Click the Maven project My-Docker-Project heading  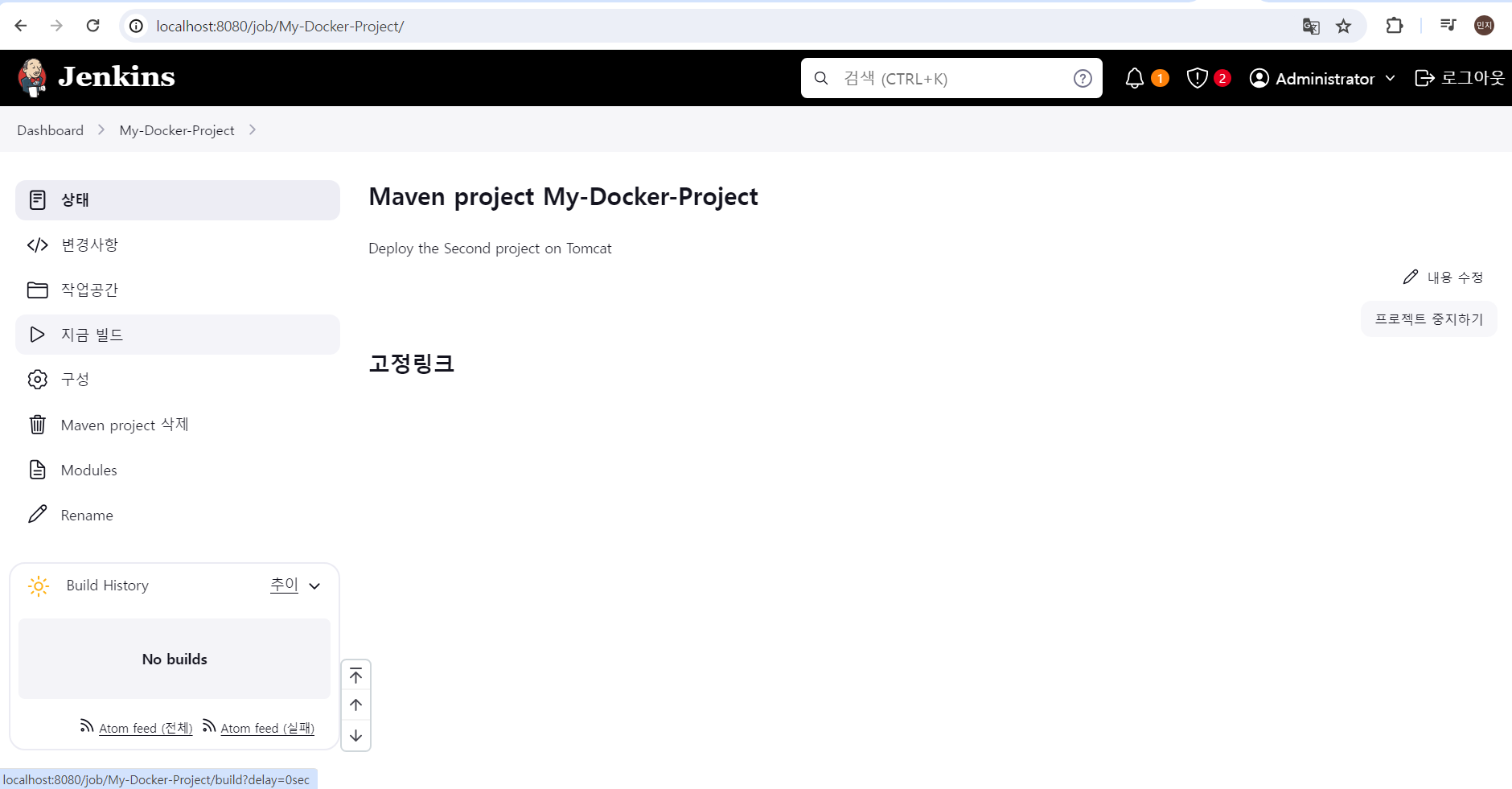(563, 197)
